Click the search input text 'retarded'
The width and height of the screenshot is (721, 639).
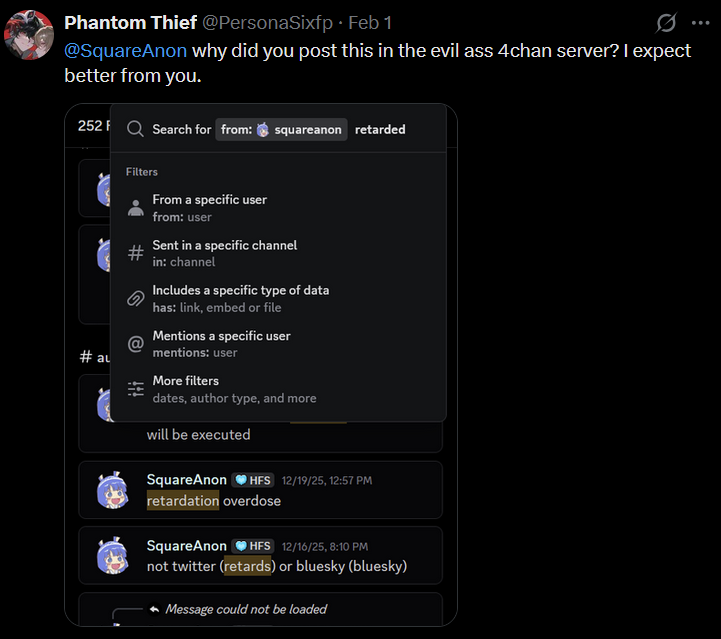pyautogui.click(x=380, y=129)
